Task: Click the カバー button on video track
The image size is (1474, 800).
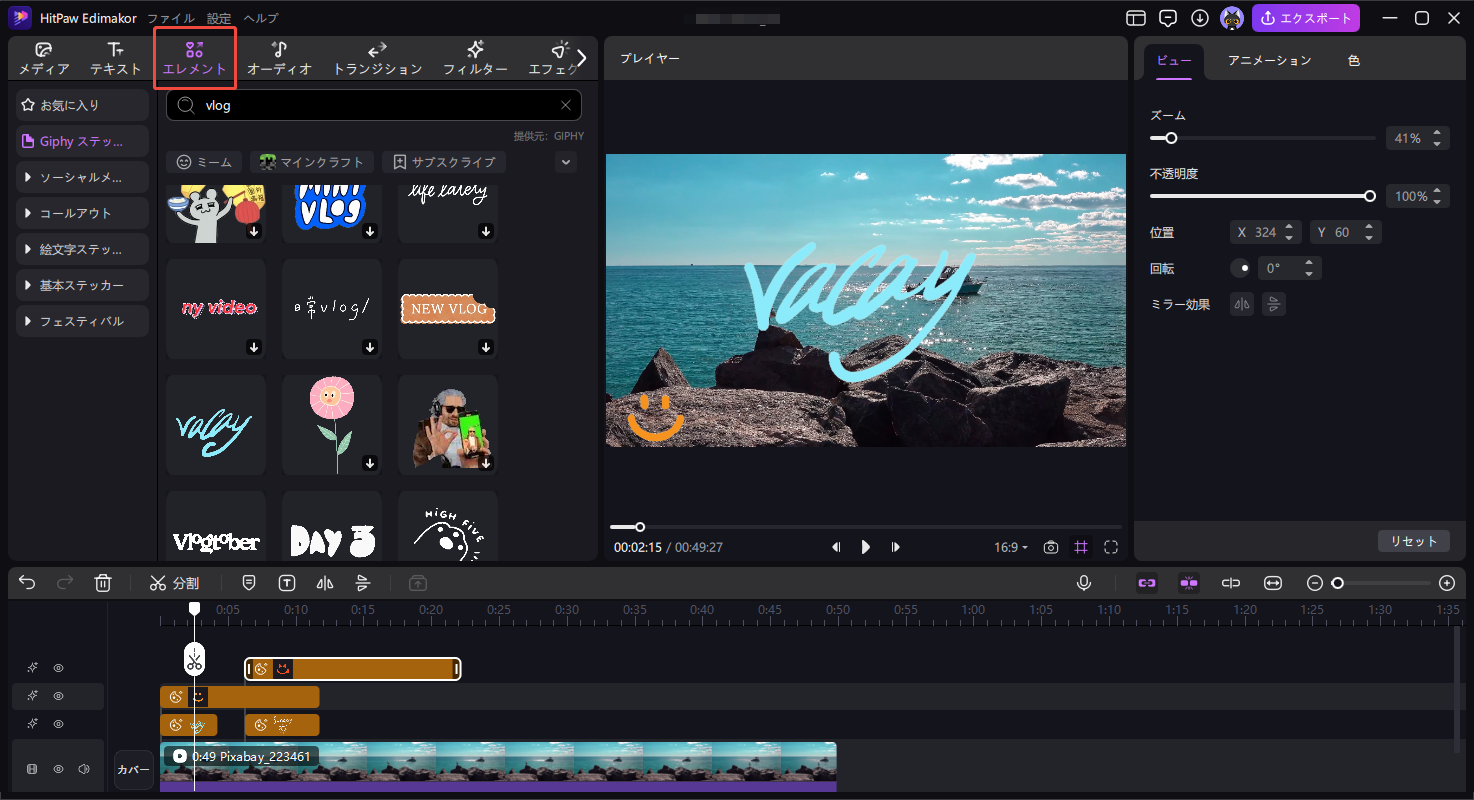Action: pos(134,770)
